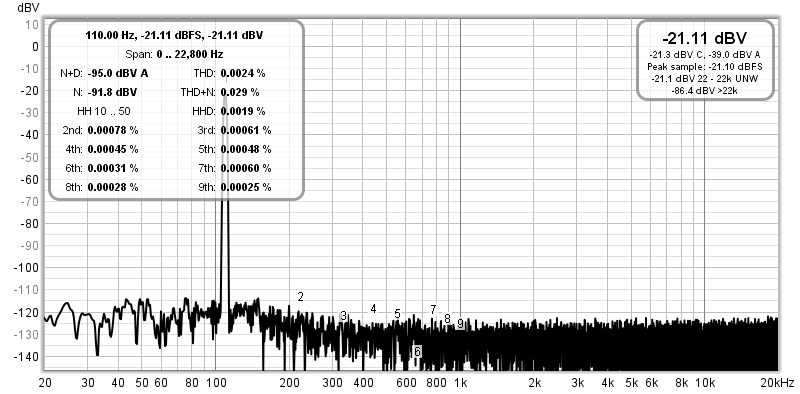Click the 7th harmonic value 0.00060 %

[x=246, y=168]
